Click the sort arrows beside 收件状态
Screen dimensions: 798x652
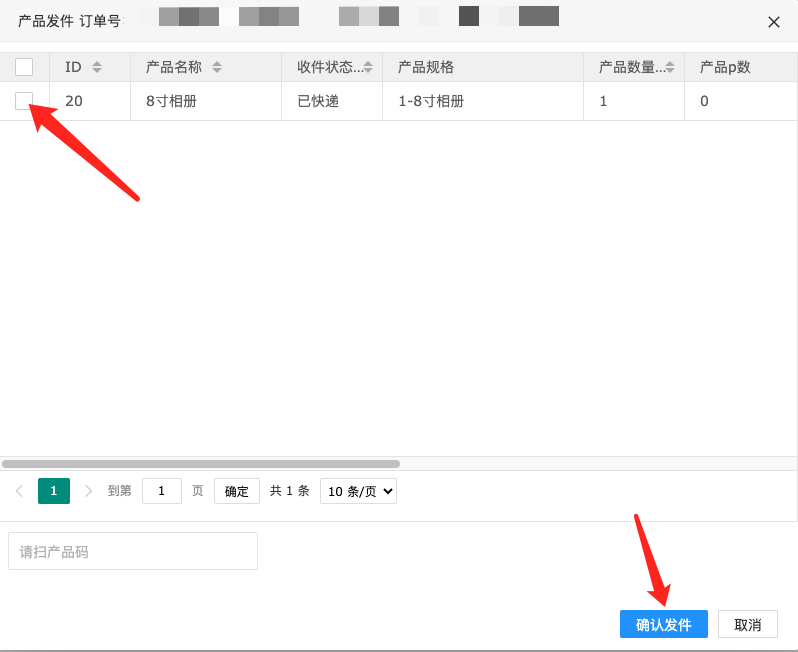(x=368, y=67)
